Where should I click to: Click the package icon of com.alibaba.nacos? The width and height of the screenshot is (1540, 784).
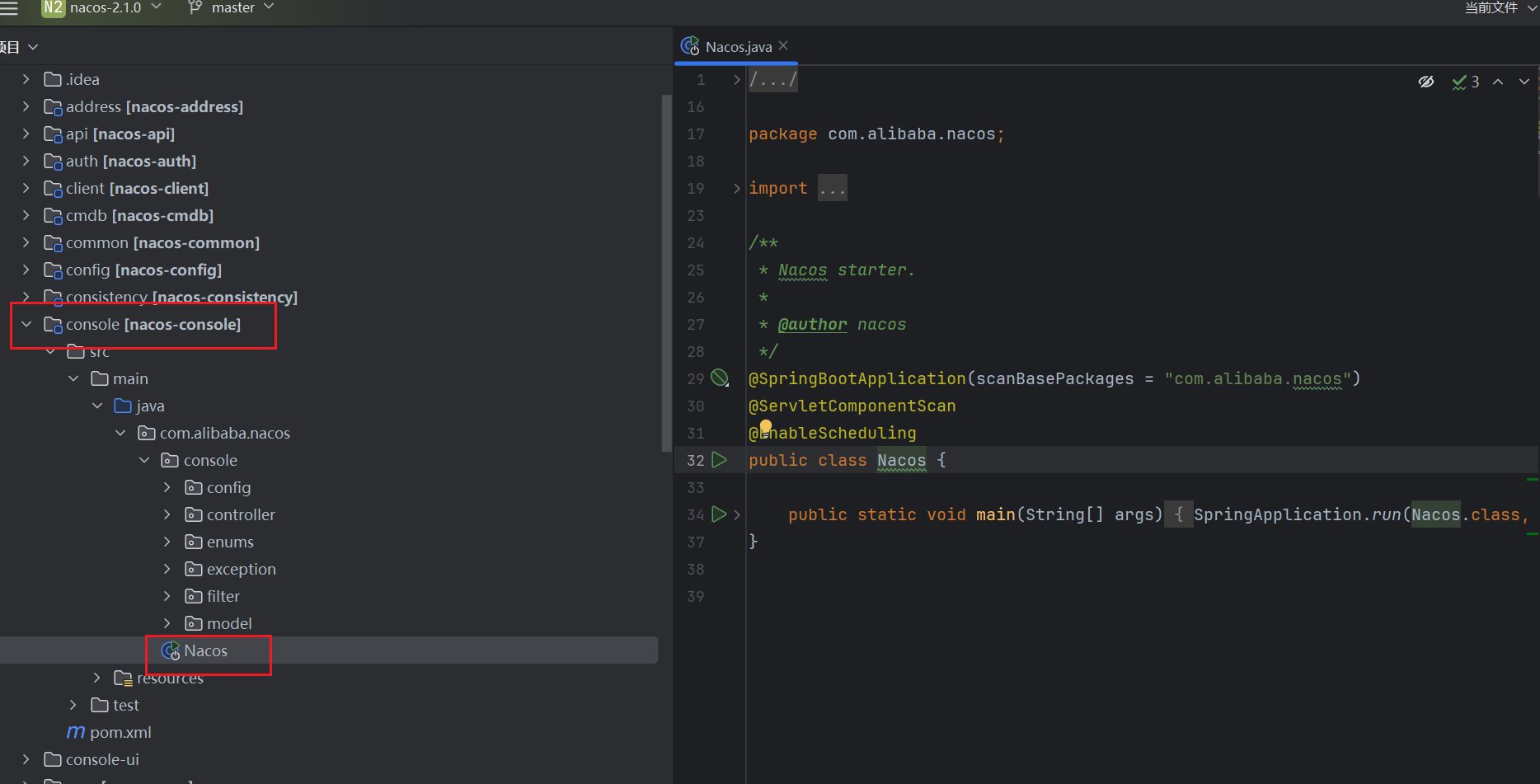point(147,433)
